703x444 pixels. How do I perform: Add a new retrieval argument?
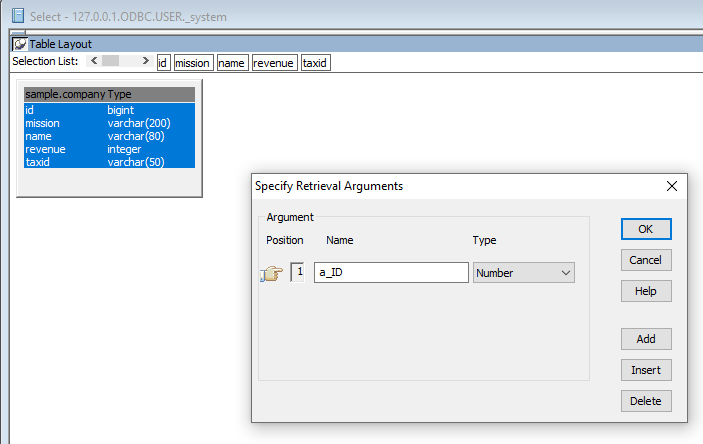(645, 339)
